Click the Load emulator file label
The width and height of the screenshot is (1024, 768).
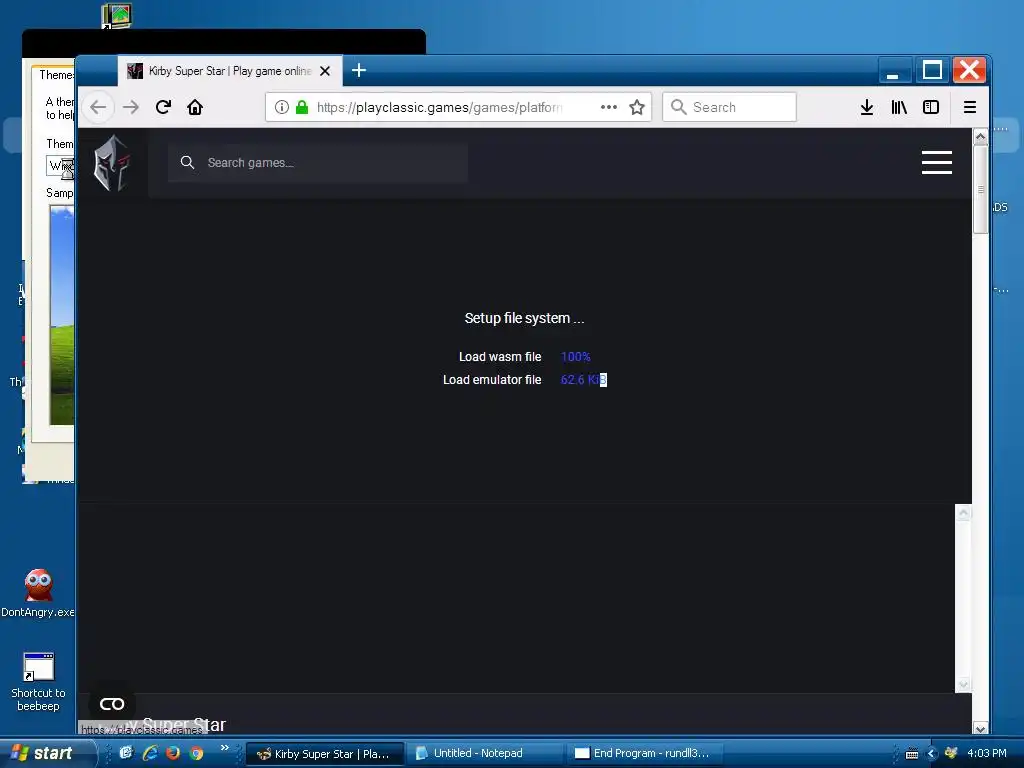pos(492,379)
